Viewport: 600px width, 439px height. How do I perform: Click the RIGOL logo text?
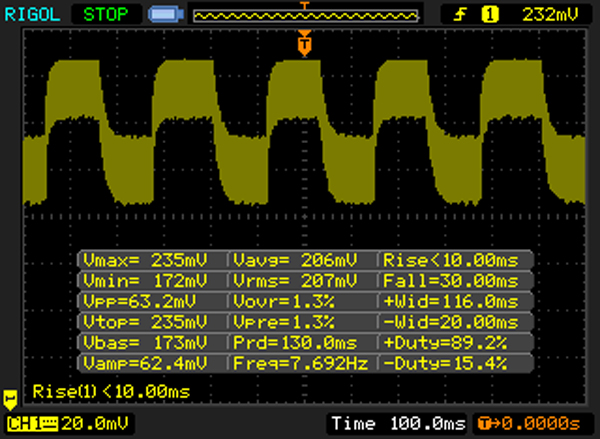[32, 15]
